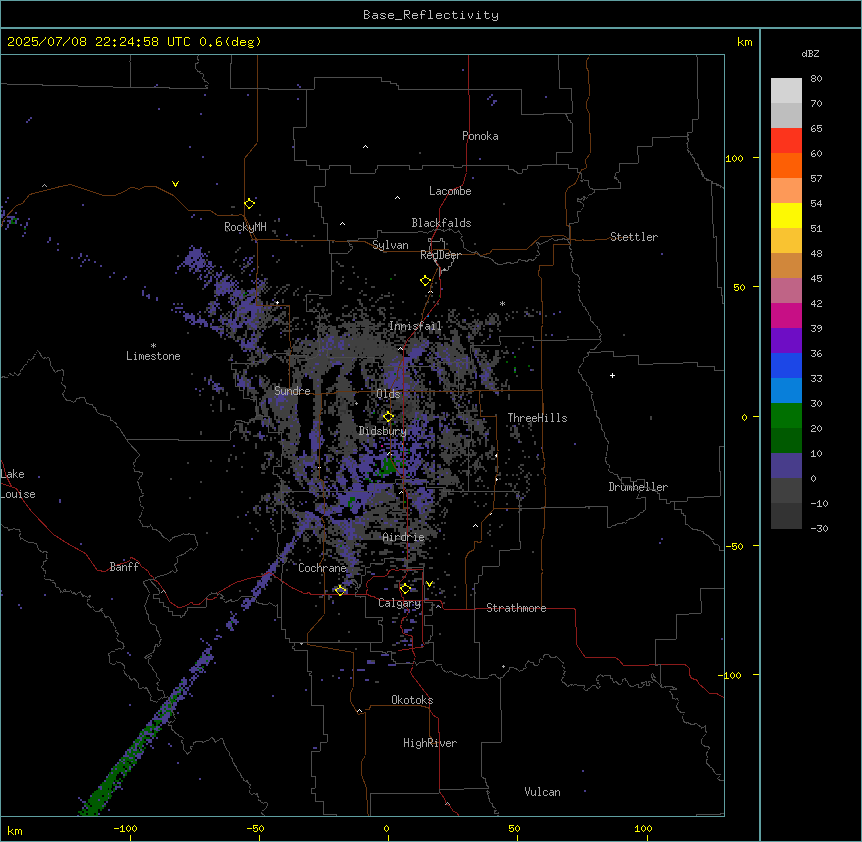
Task: Select the pink 42-45 dBZ legend swatch
Action: click(786, 291)
